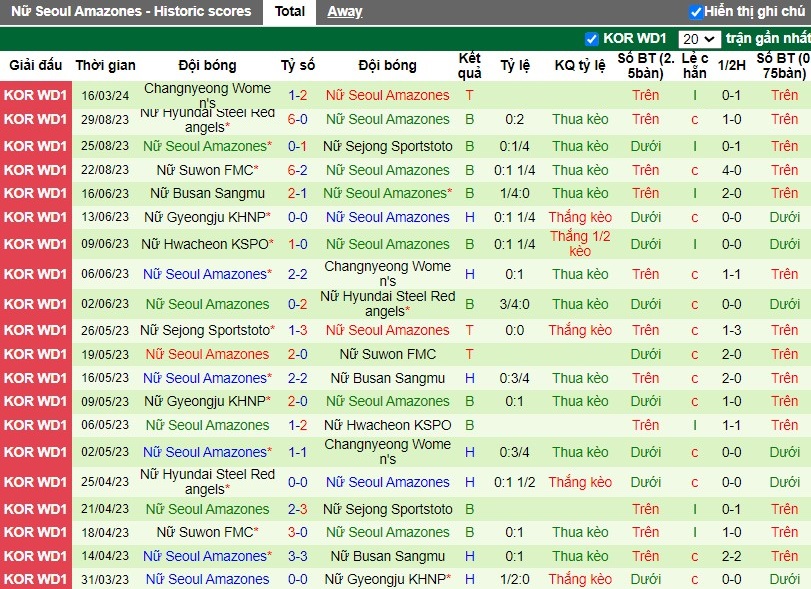The image size is (811, 589).
Task: Click the Thời gian column header
Action: pyautogui.click(x=105, y=65)
